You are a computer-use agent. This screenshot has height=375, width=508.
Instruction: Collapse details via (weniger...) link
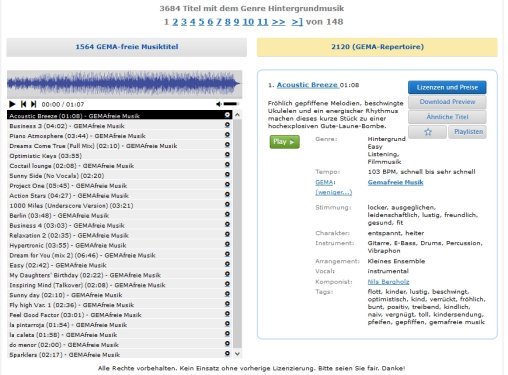[x=333, y=192]
